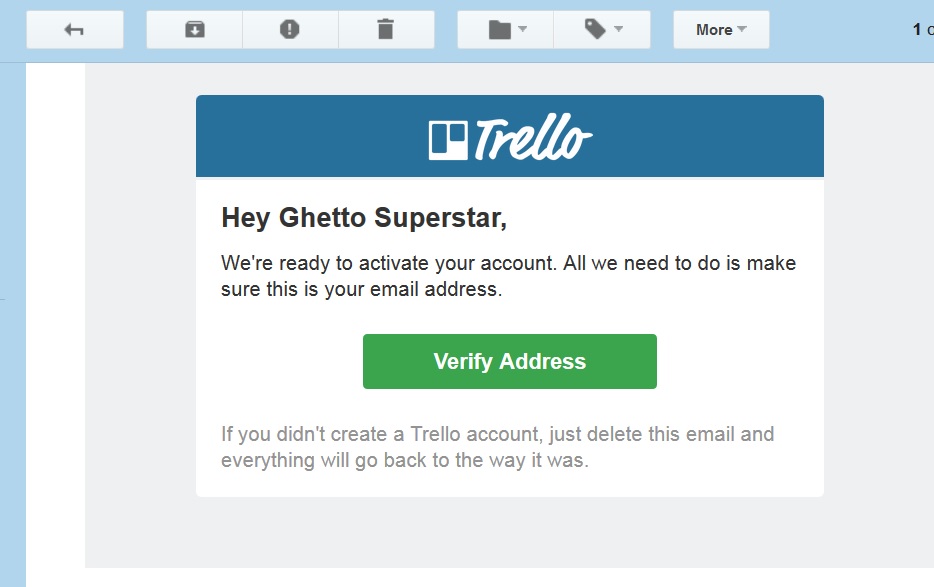Image resolution: width=934 pixels, height=587 pixels.
Task: Expand the folder dropdown arrow
Action: 523,30
